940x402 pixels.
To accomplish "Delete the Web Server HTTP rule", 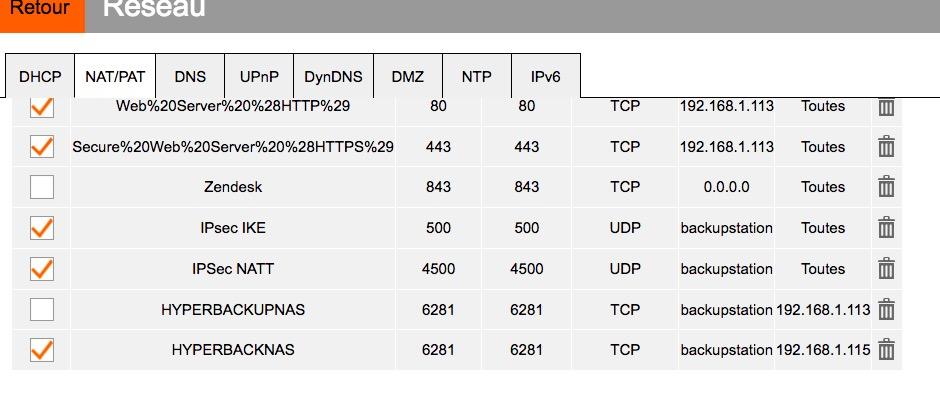I will tap(886, 106).
